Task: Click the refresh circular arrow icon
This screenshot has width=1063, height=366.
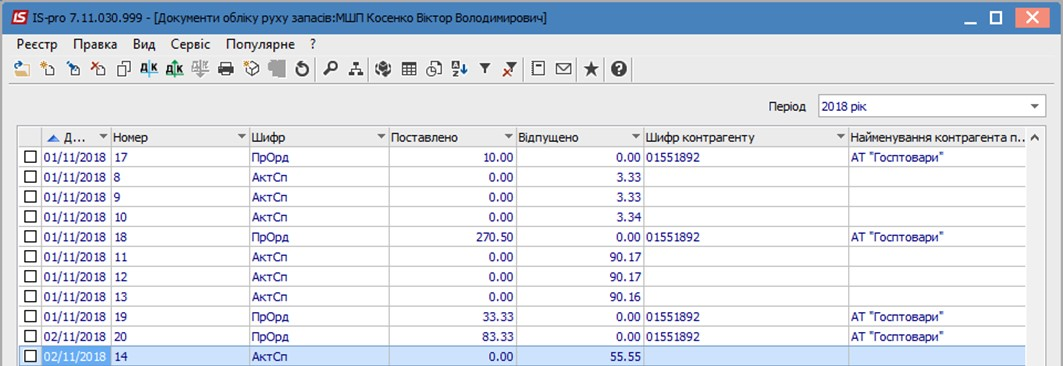Action: point(302,68)
